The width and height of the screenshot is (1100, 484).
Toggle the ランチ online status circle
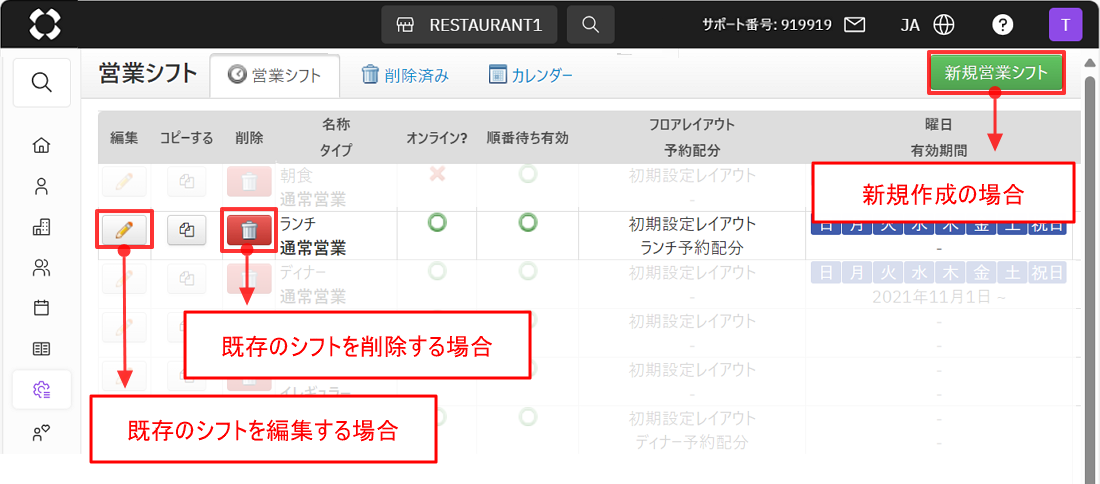coord(436,223)
